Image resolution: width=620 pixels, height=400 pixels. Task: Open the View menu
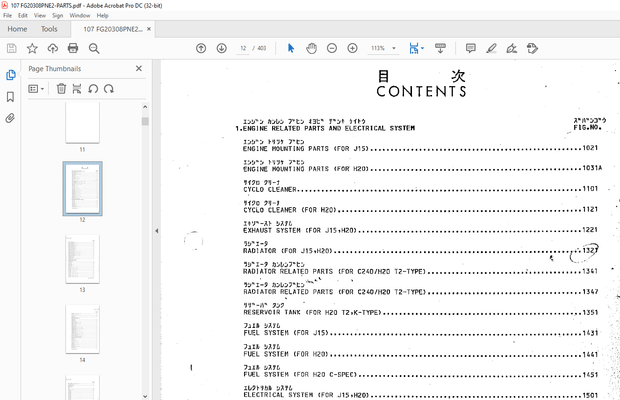point(40,15)
